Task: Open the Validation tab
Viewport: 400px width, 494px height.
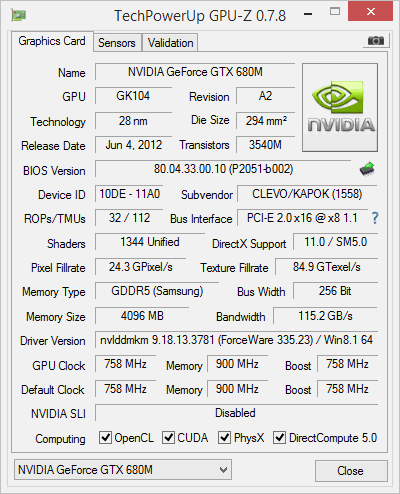Action: (170, 43)
